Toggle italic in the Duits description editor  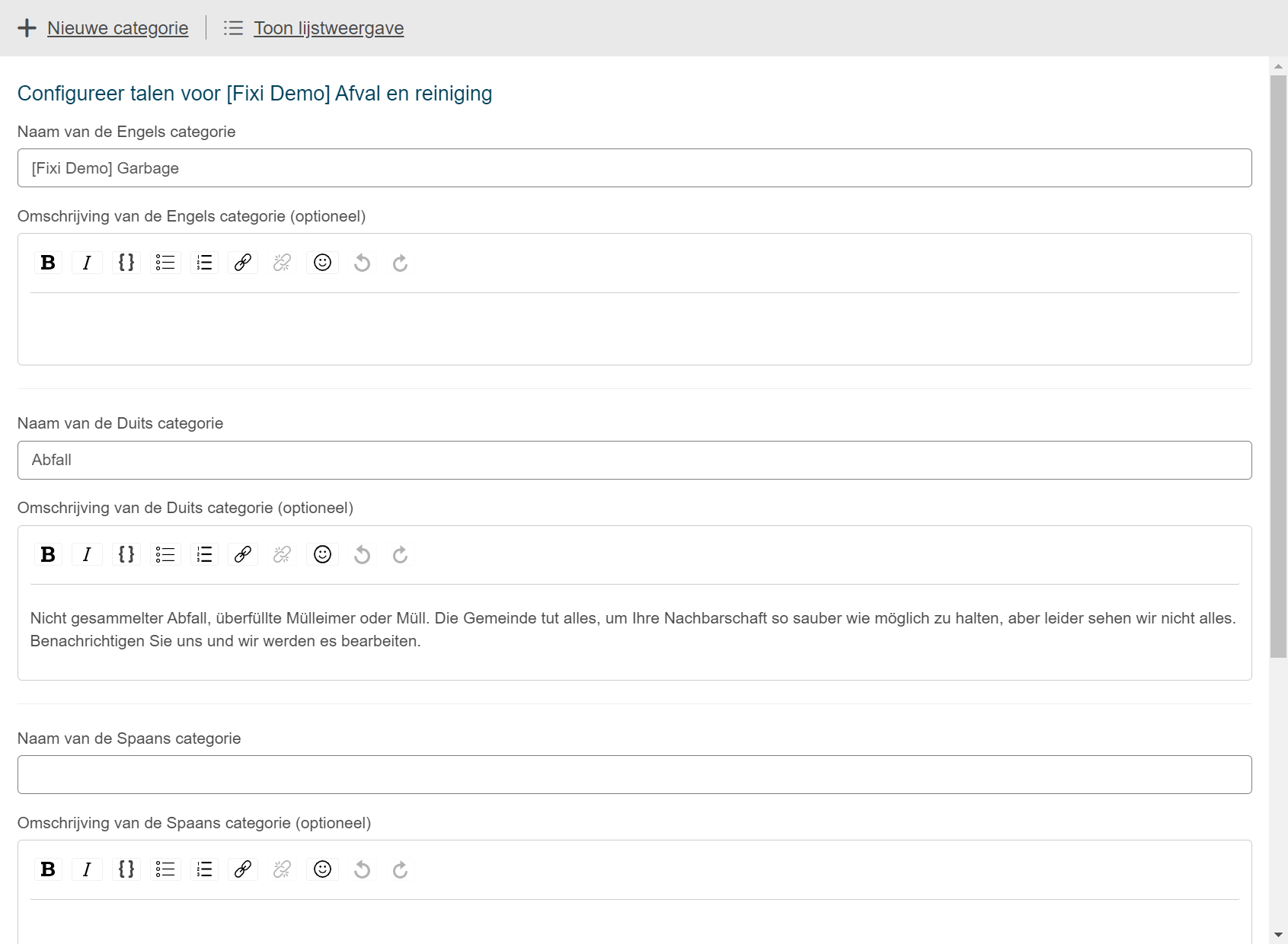pos(87,554)
